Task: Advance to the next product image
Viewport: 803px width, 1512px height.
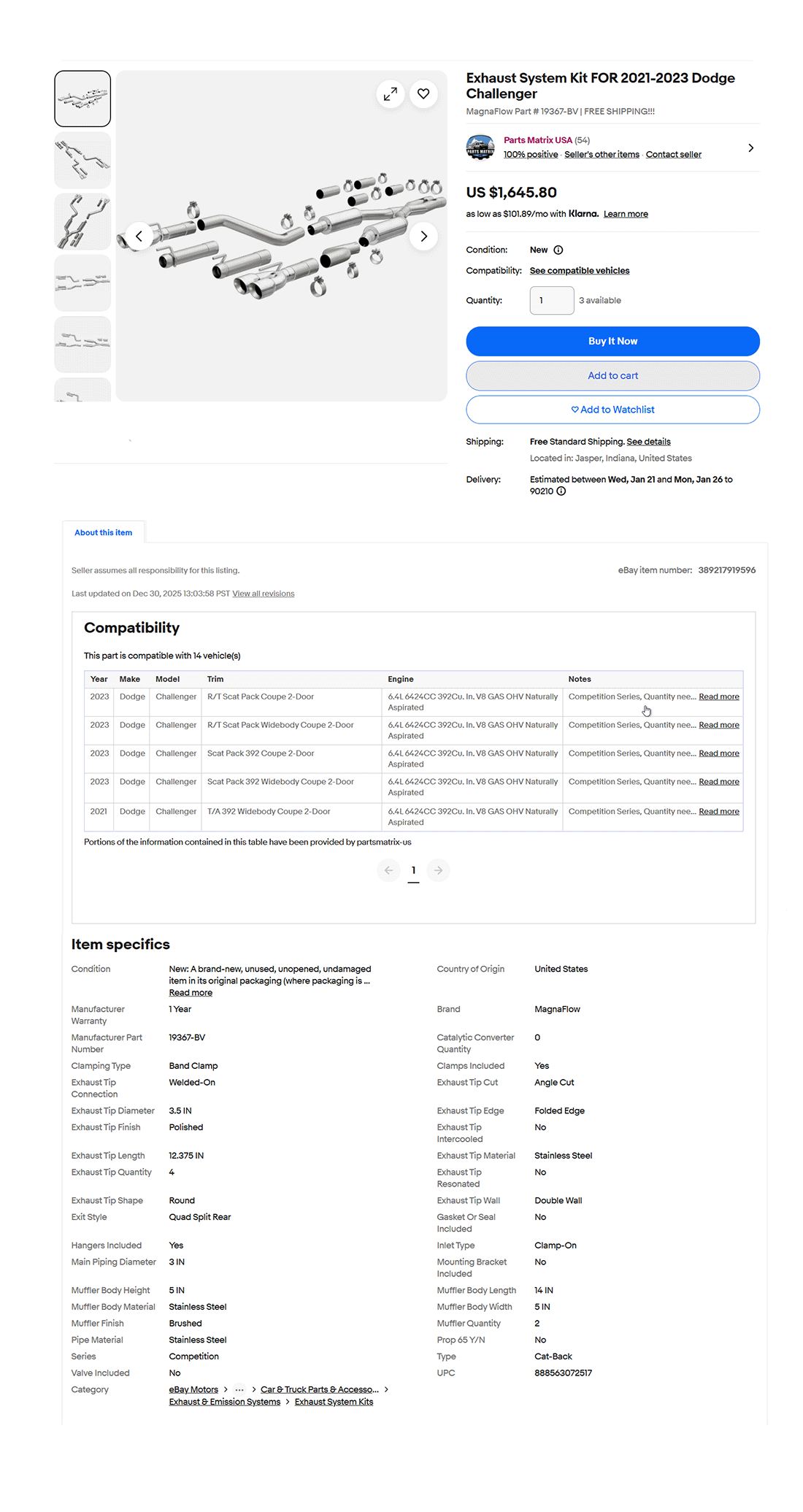Action: pyautogui.click(x=423, y=237)
